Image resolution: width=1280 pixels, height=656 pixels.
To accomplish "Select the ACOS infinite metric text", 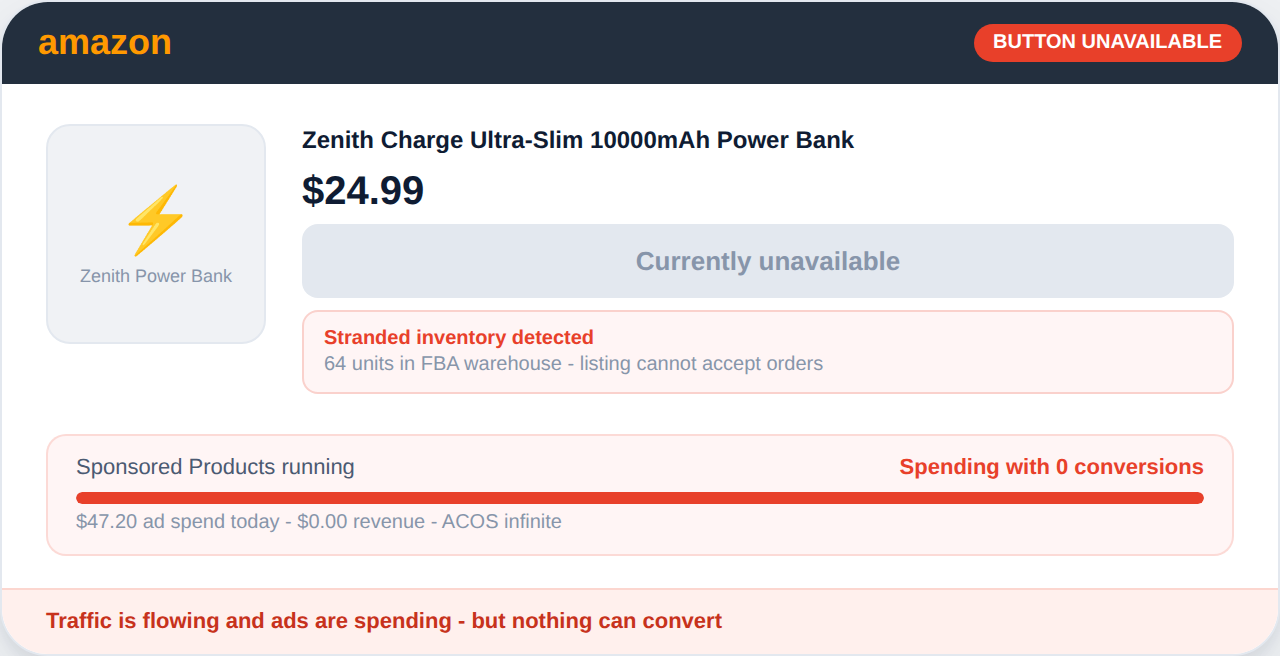I will [x=502, y=521].
